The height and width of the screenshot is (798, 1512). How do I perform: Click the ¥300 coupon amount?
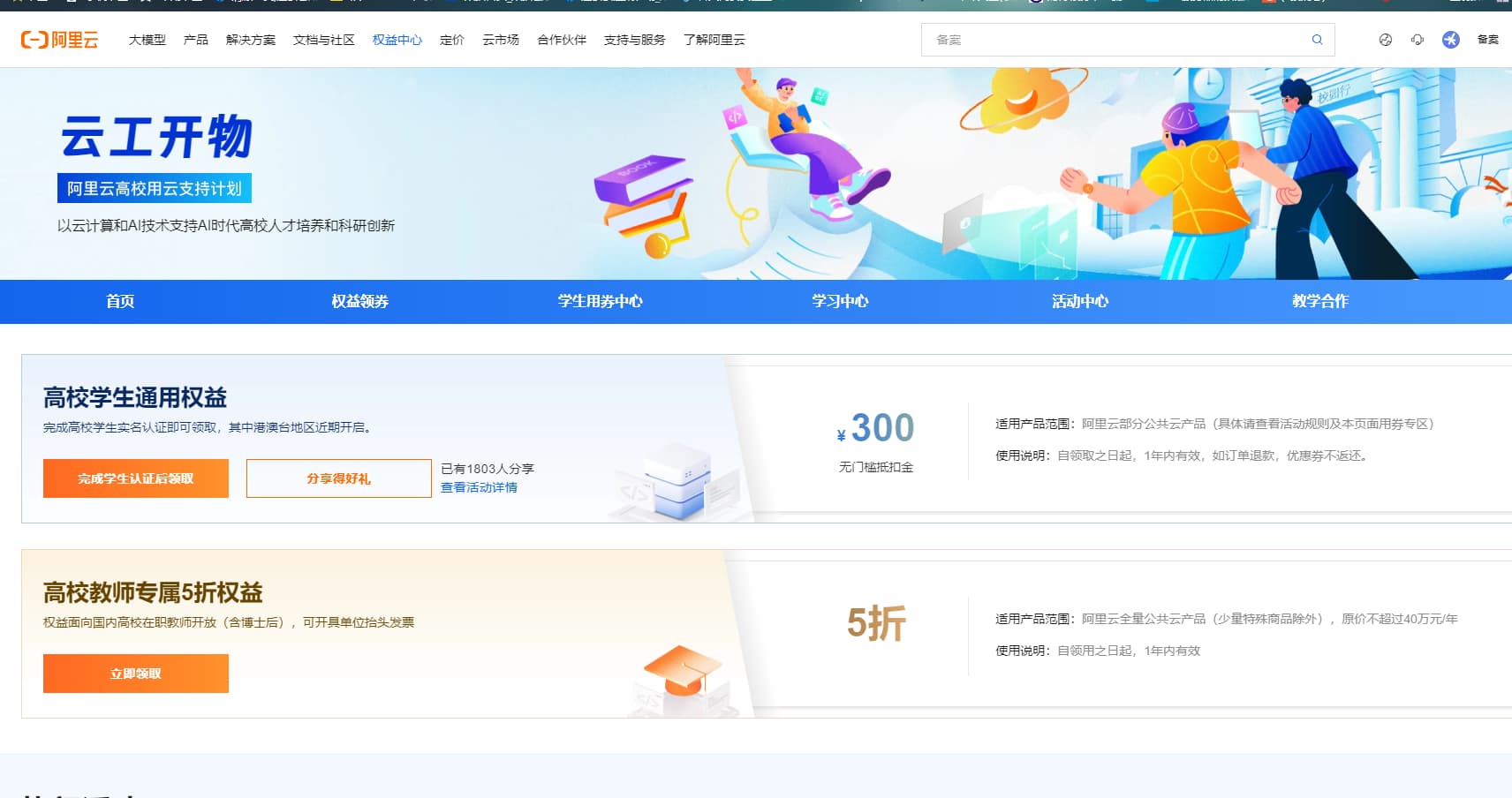[x=875, y=428]
